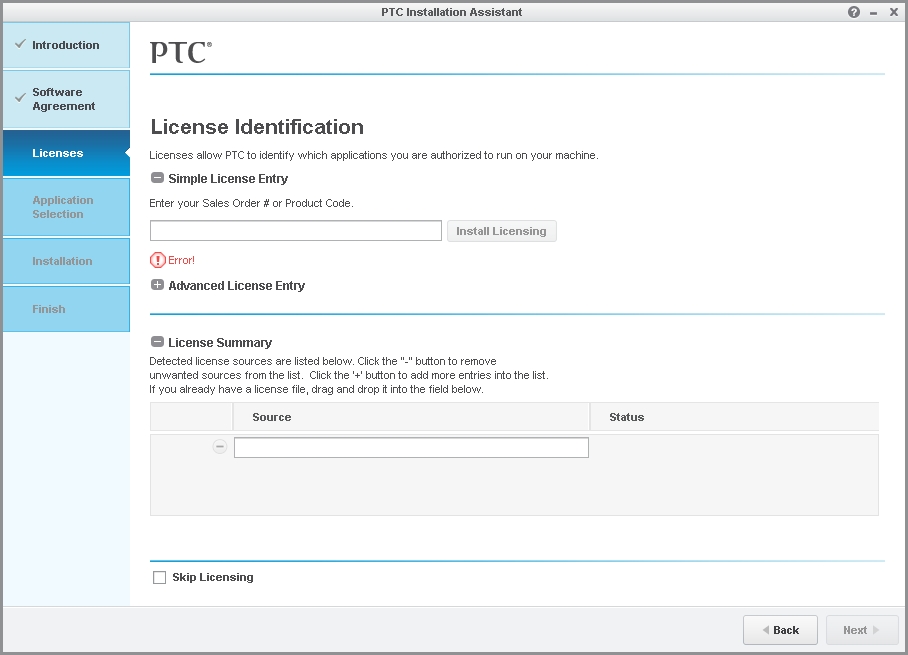The height and width of the screenshot is (655, 908).
Task: Click the red Error warning icon
Action: [x=158, y=260]
